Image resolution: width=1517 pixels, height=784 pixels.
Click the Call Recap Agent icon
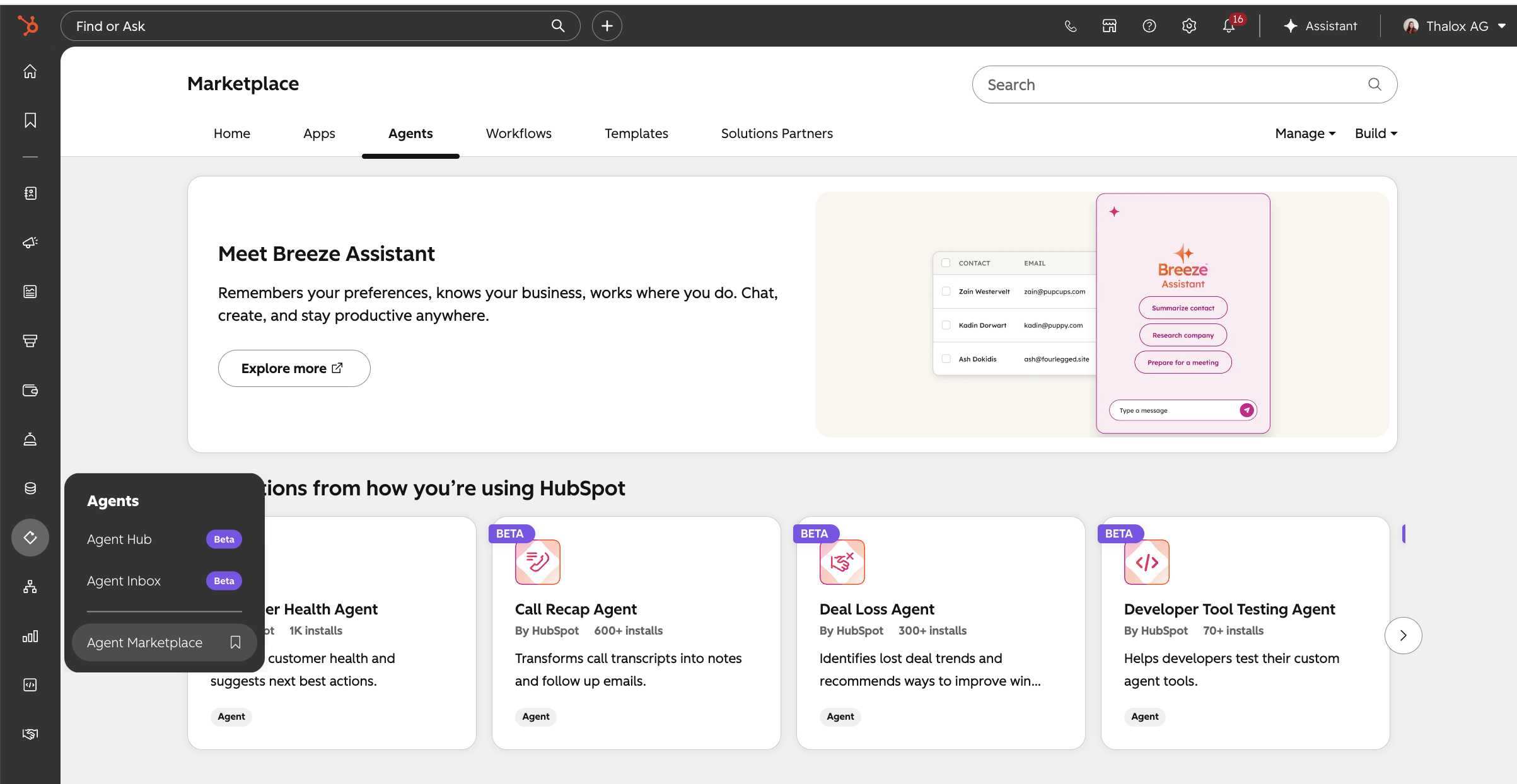click(538, 562)
